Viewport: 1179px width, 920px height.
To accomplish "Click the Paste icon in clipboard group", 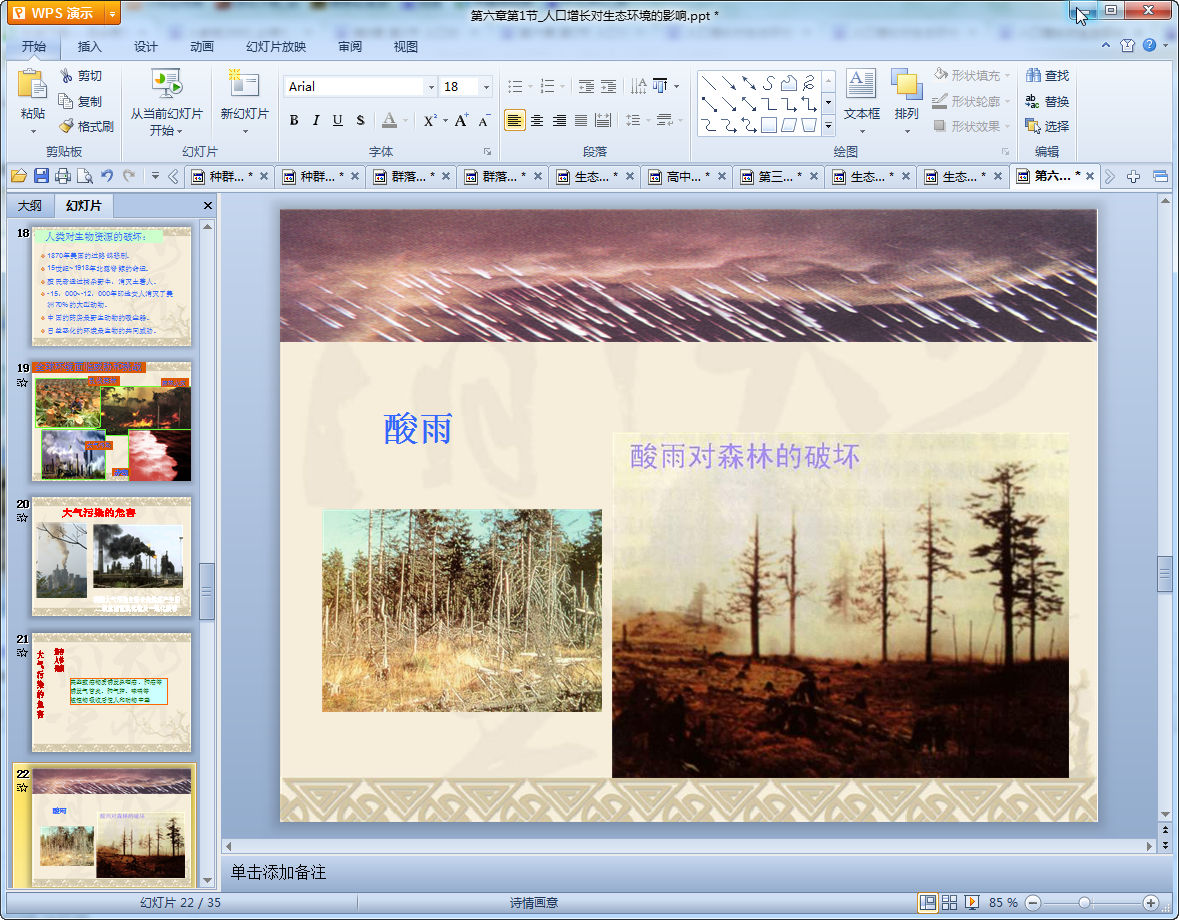I will [x=32, y=84].
